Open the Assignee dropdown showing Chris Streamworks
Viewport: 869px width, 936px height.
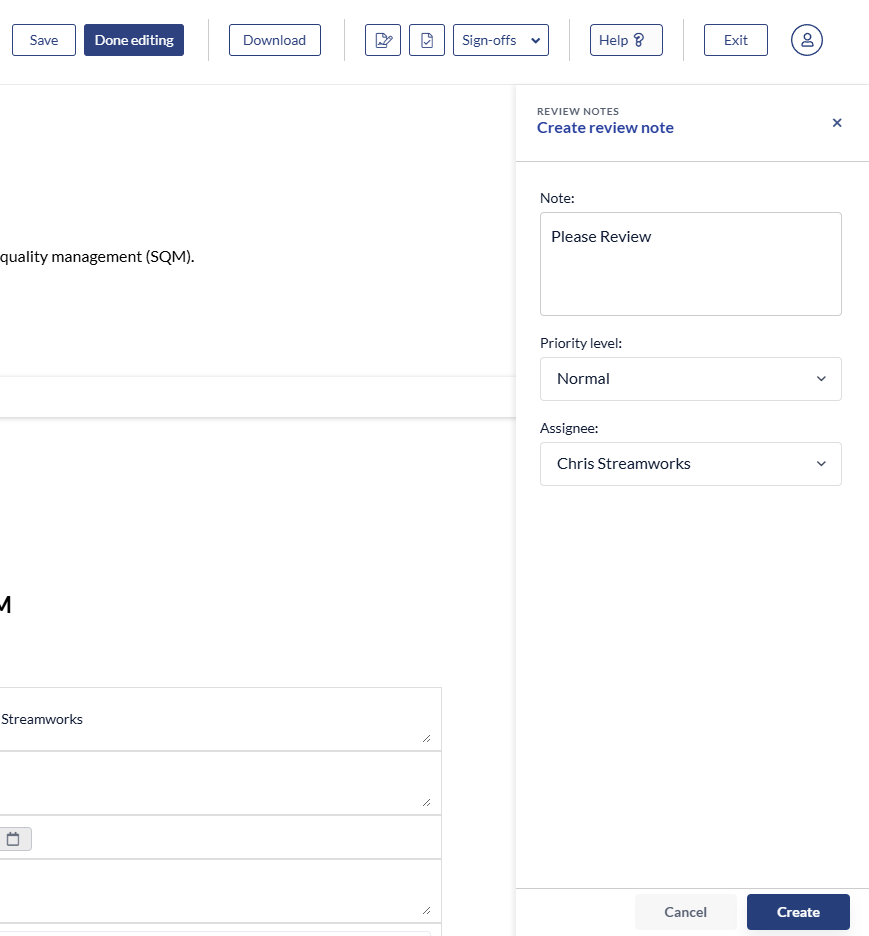[x=690, y=464]
